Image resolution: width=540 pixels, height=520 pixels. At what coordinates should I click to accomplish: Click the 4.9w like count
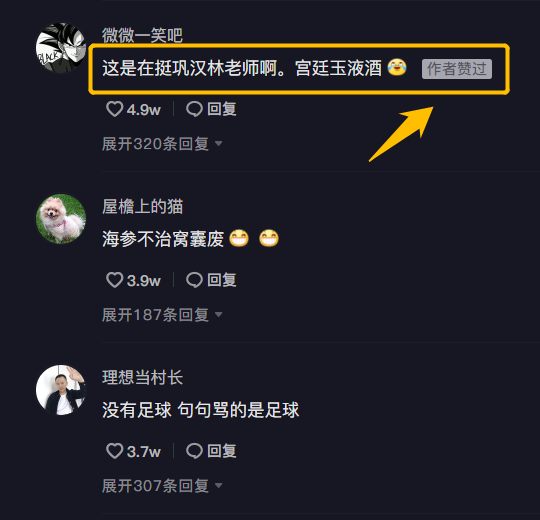pyautogui.click(x=144, y=110)
